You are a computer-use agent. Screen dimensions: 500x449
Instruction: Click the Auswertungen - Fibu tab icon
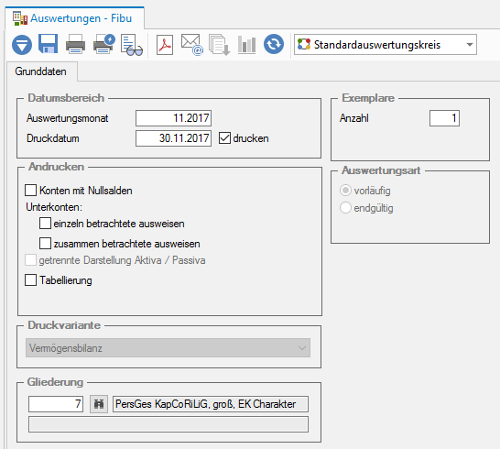pos(20,18)
